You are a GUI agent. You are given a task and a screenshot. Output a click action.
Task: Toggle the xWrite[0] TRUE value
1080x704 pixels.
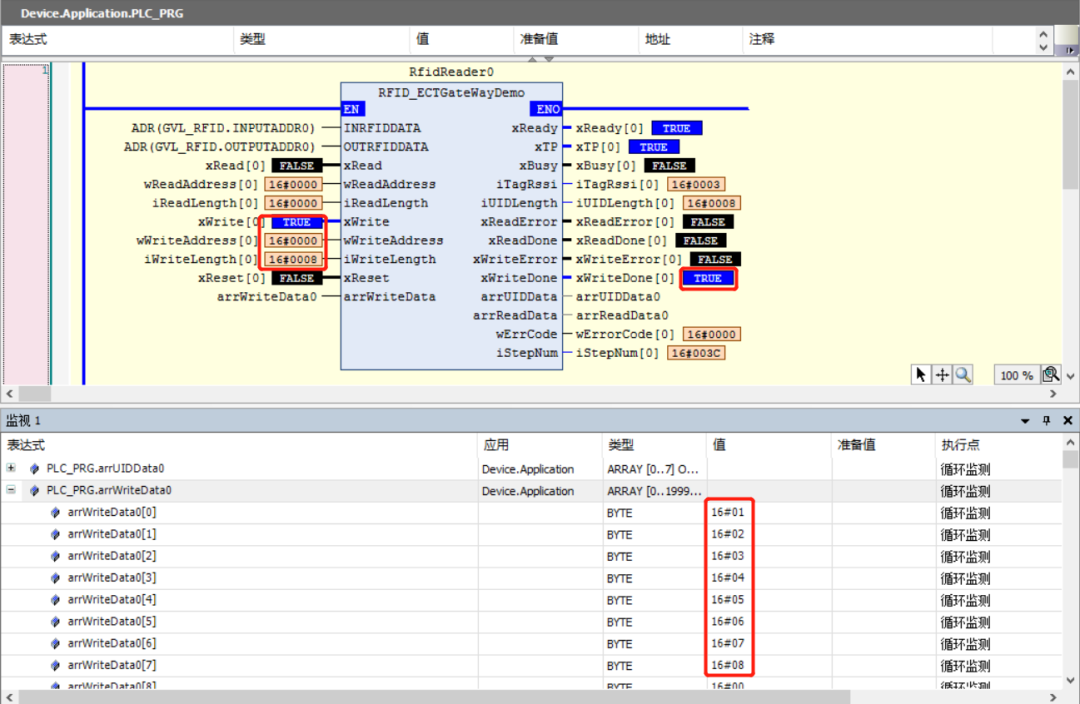coord(297,222)
